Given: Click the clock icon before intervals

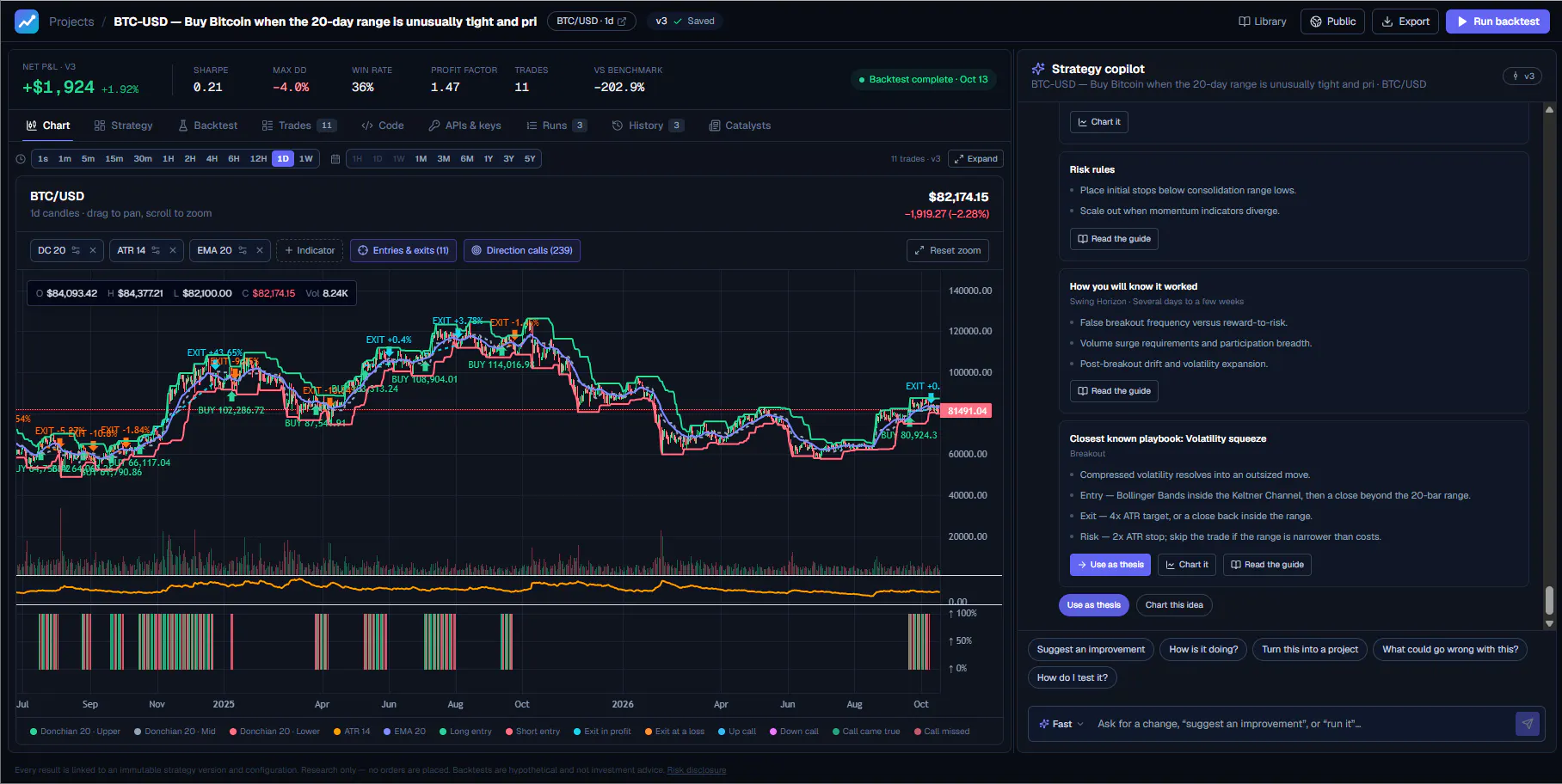Looking at the screenshot, I should pos(22,159).
